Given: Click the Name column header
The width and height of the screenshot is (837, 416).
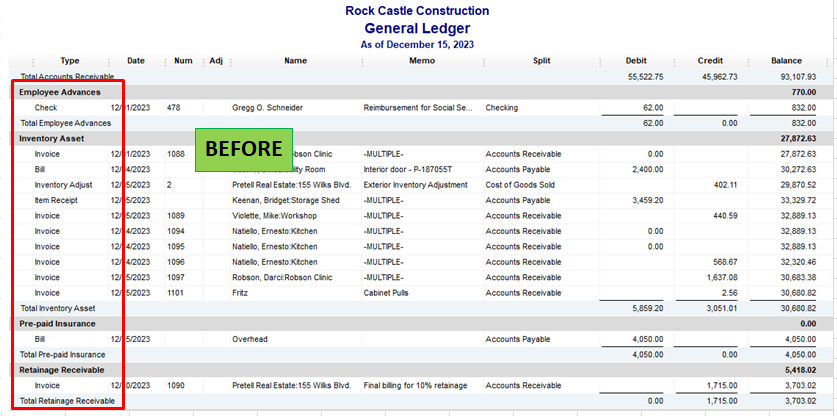Looking at the screenshot, I should click(x=296, y=61).
